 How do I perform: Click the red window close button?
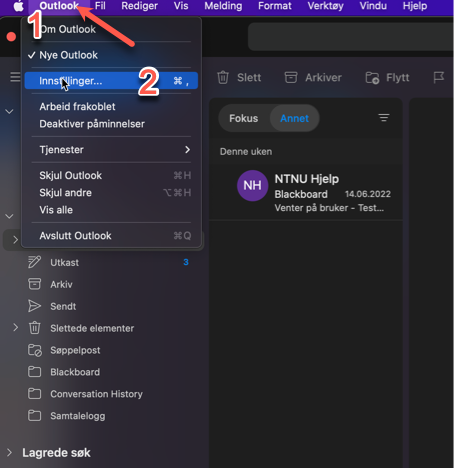click(x=11, y=37)
